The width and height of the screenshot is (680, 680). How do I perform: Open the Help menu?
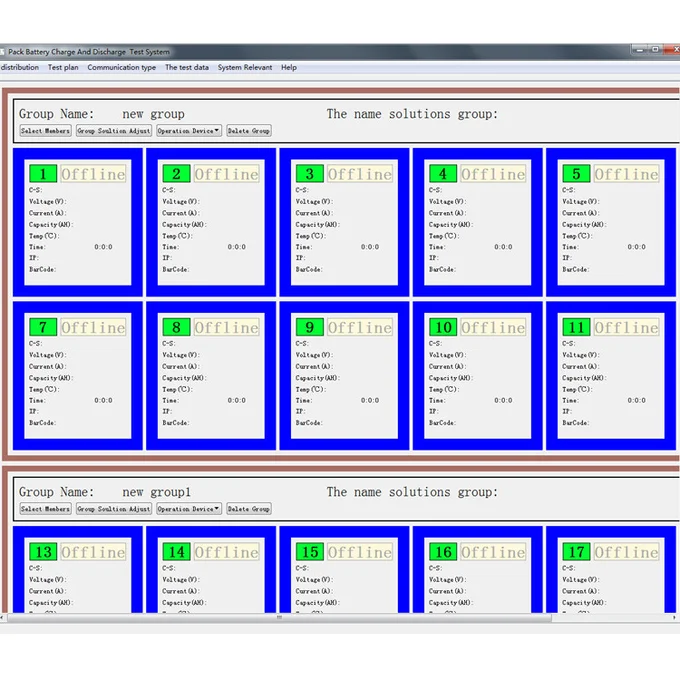click(289, 68)
